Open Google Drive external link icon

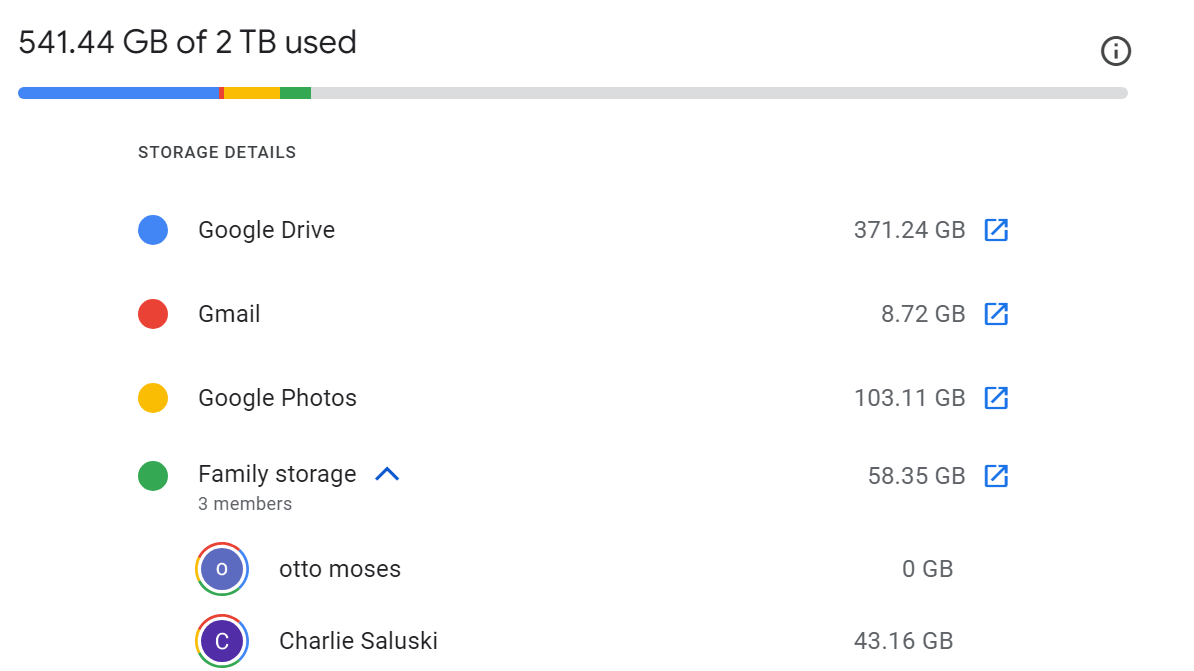tap(996, 230)
